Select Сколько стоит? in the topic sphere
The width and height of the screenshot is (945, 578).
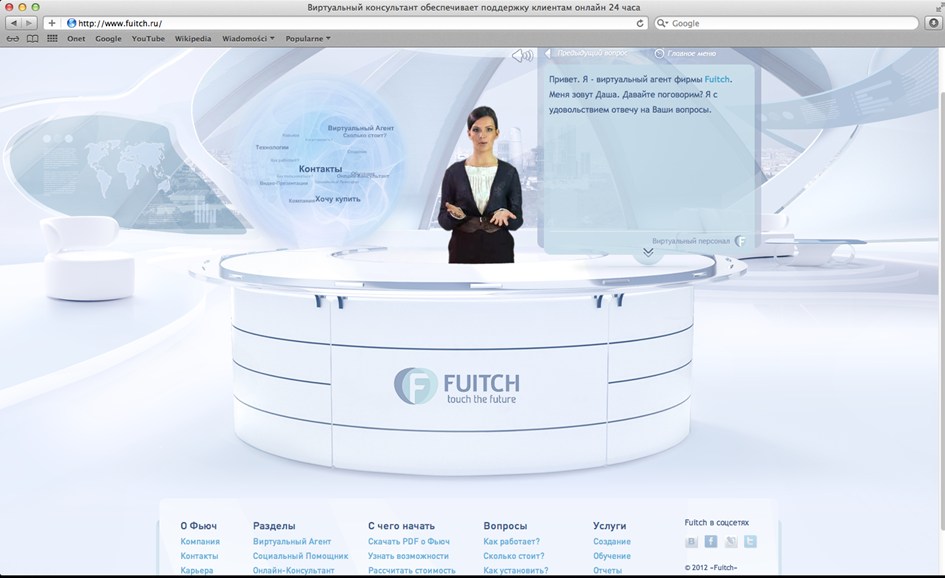point(365,136)
